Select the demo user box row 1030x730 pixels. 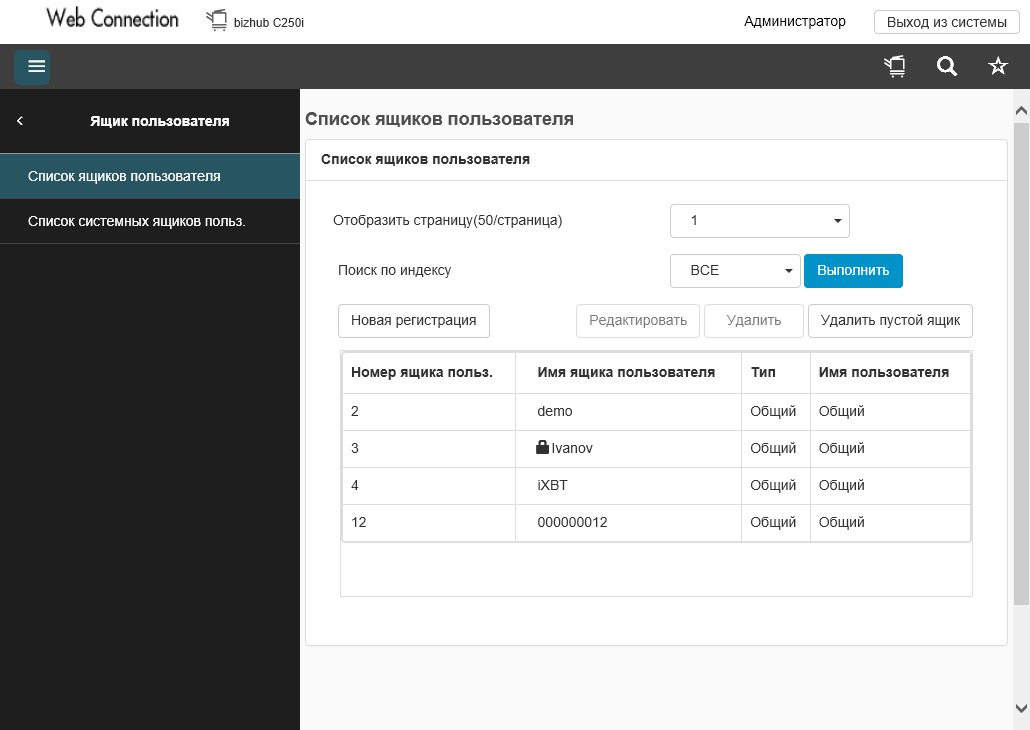[x=555, y=411]
